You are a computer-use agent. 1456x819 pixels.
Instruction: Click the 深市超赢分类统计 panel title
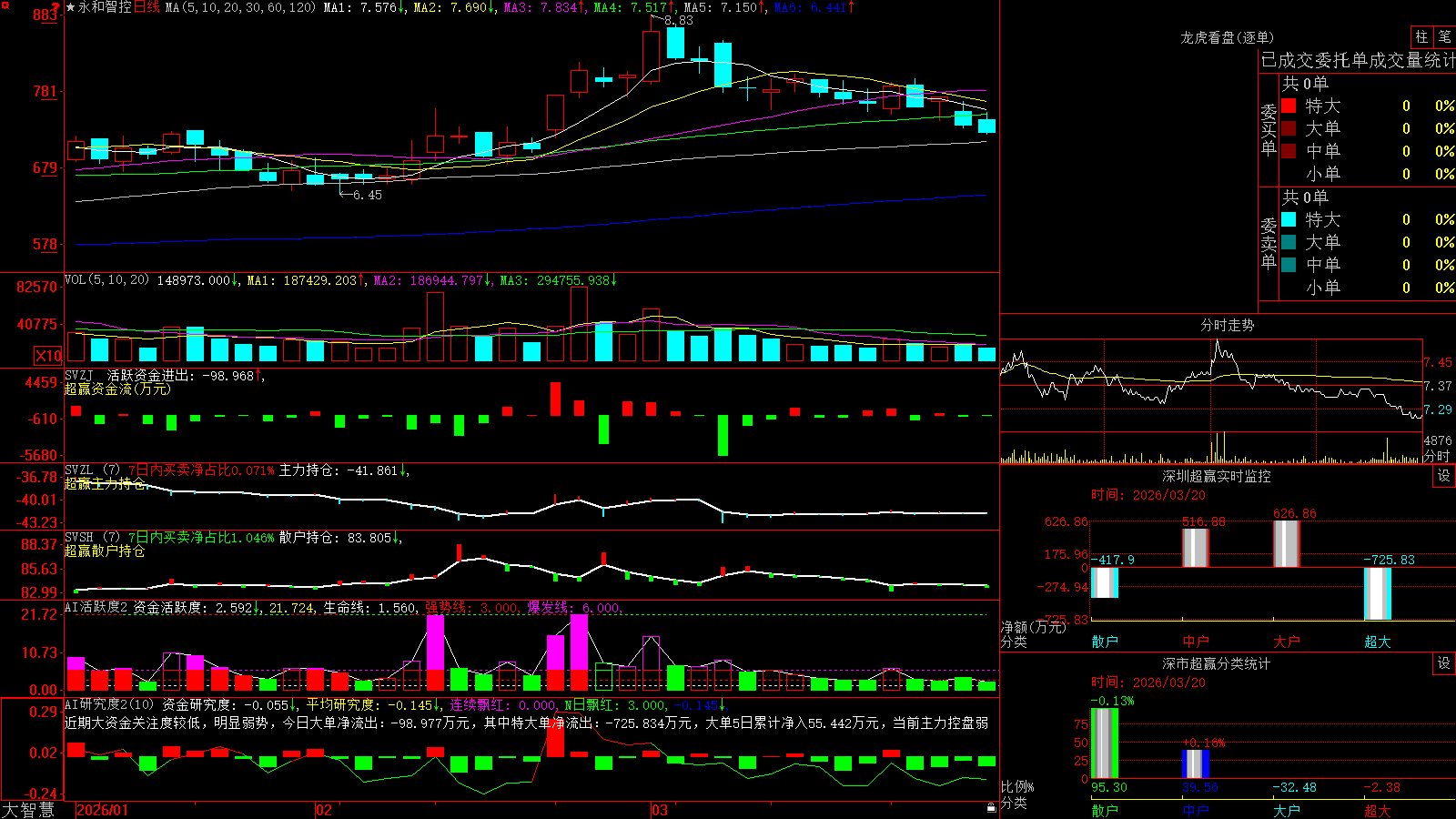[1216, 663]
